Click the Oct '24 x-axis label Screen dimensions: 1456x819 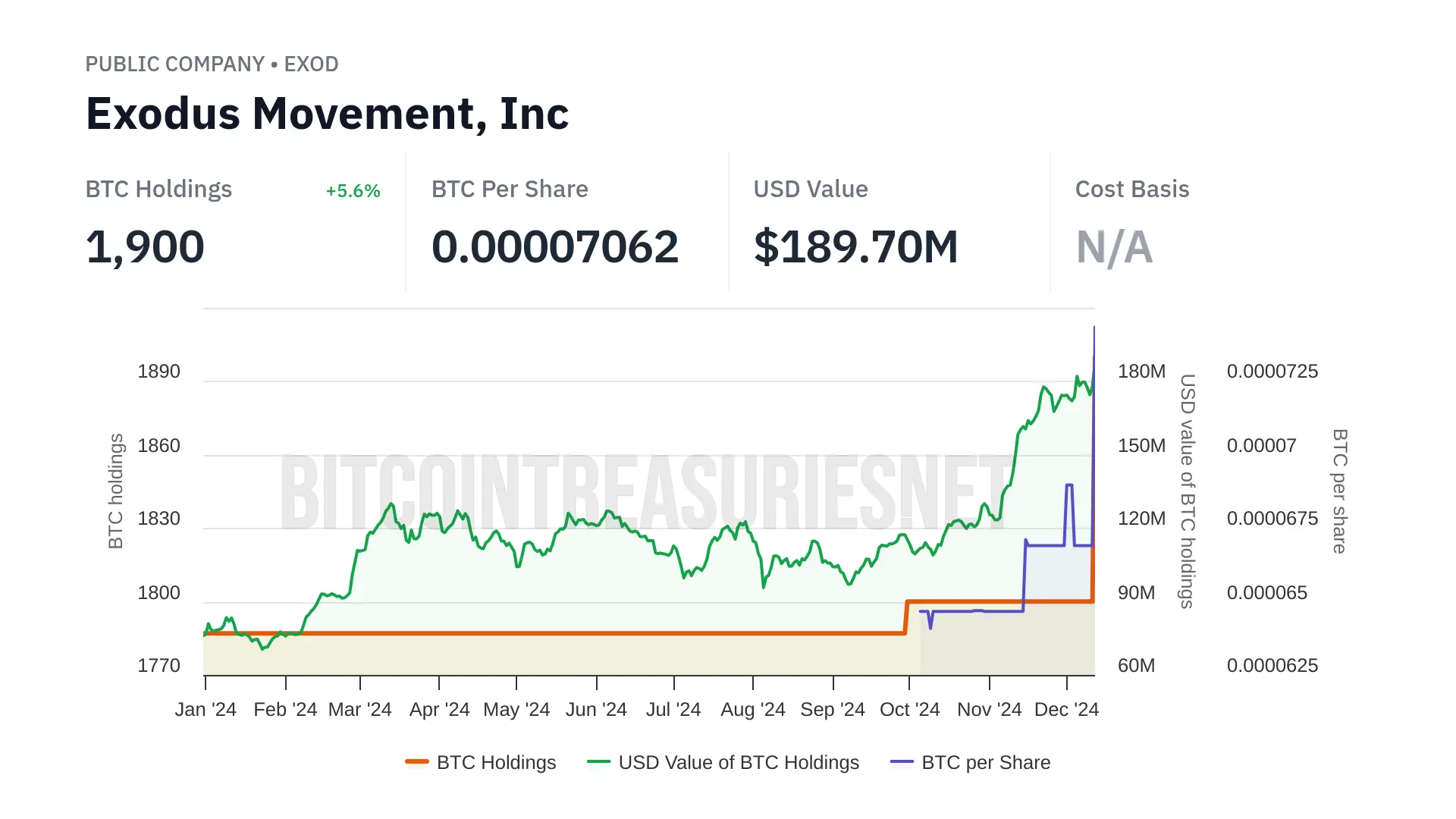(x=909, y=710)
